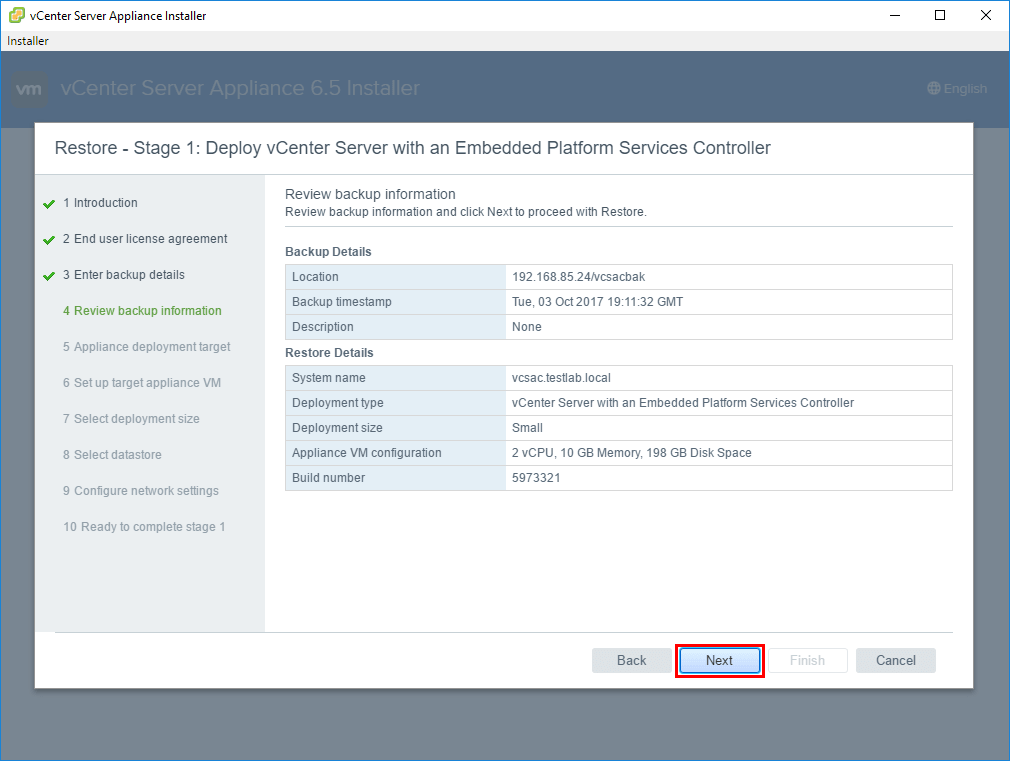Click the vCenter app icon in title bar
The width and height of the screenshot is (1010, 761).
pyautogui.click(x=17, y=15)
